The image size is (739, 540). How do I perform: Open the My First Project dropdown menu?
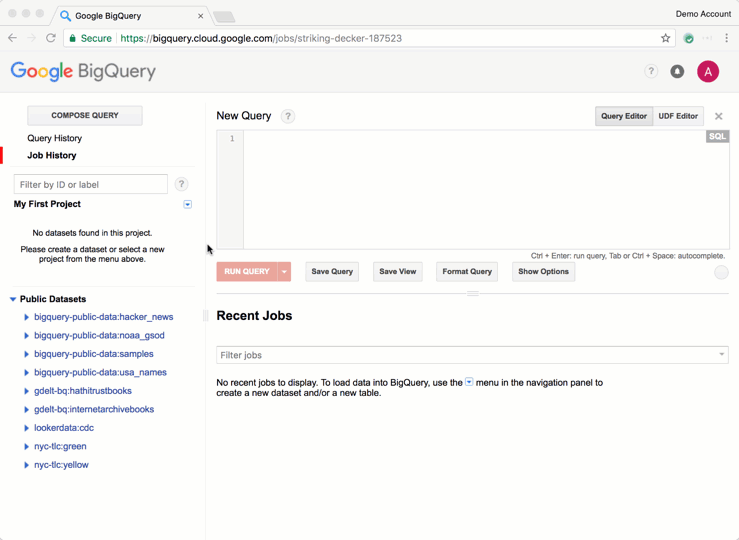tap(188, 205)
